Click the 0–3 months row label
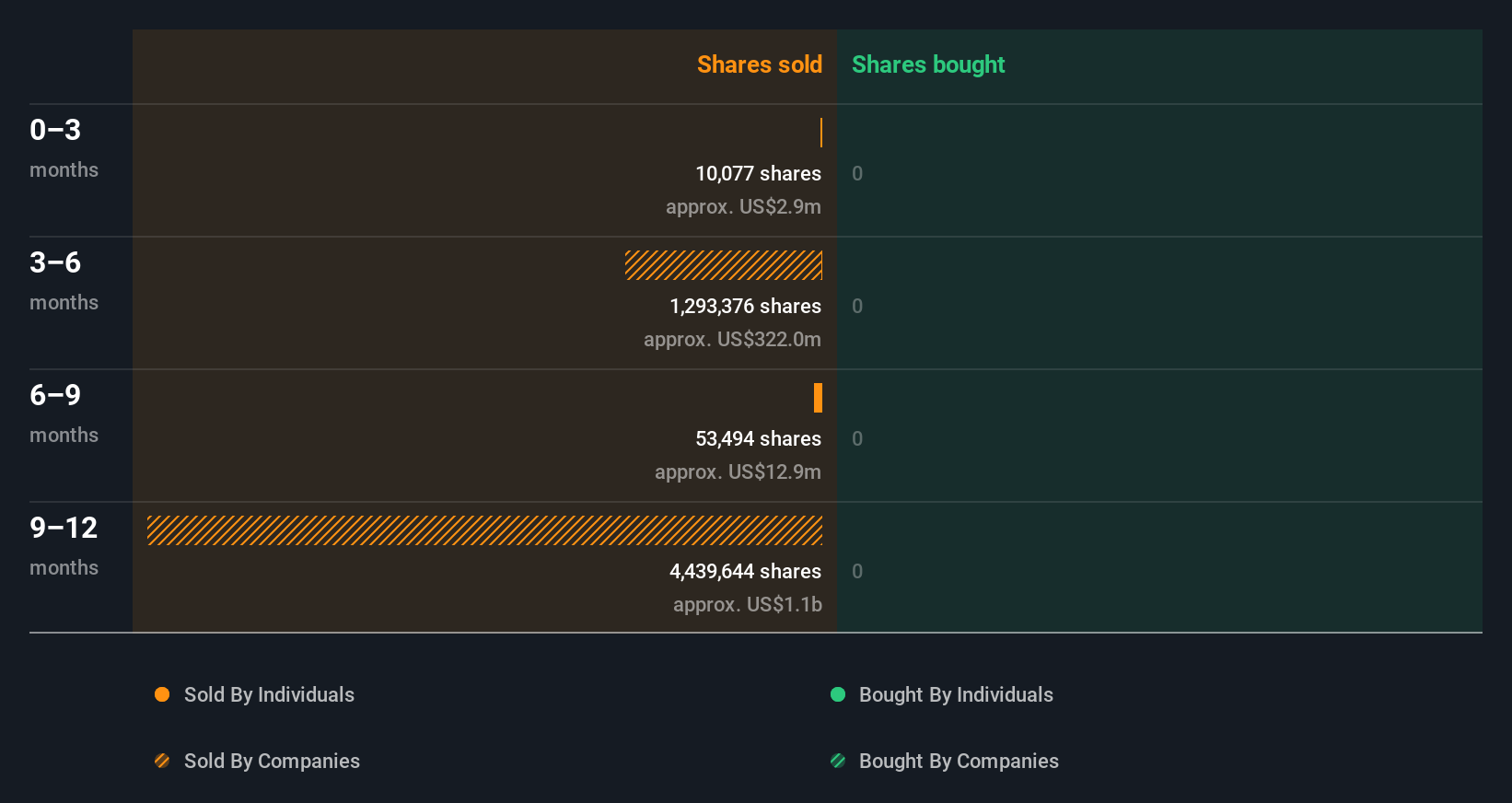The height and width of the screenshot is (803, 1512). pos(64,149)
